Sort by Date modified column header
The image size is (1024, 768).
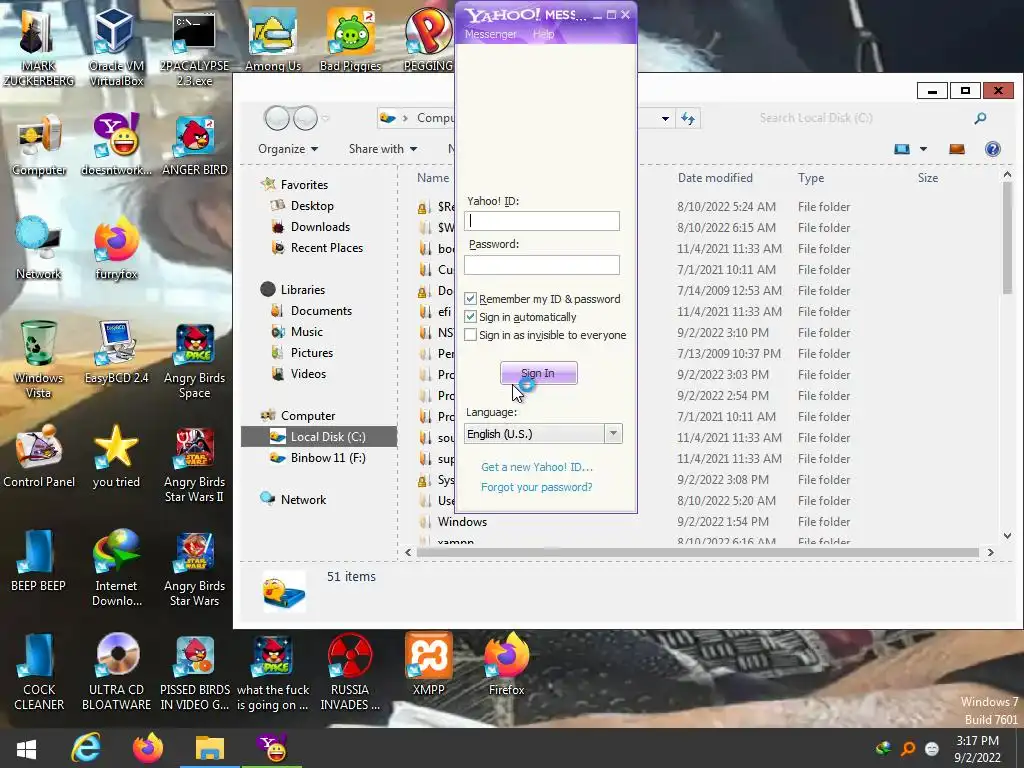coord(715,178)
